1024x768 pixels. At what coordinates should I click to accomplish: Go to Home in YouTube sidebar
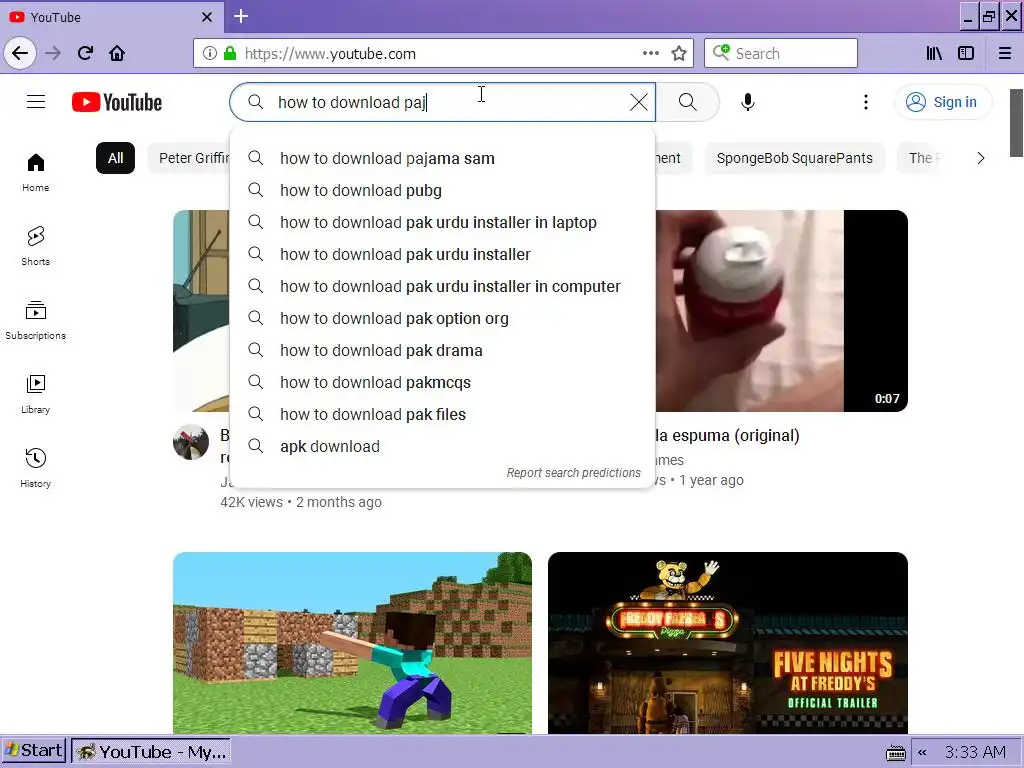point(36,172)
